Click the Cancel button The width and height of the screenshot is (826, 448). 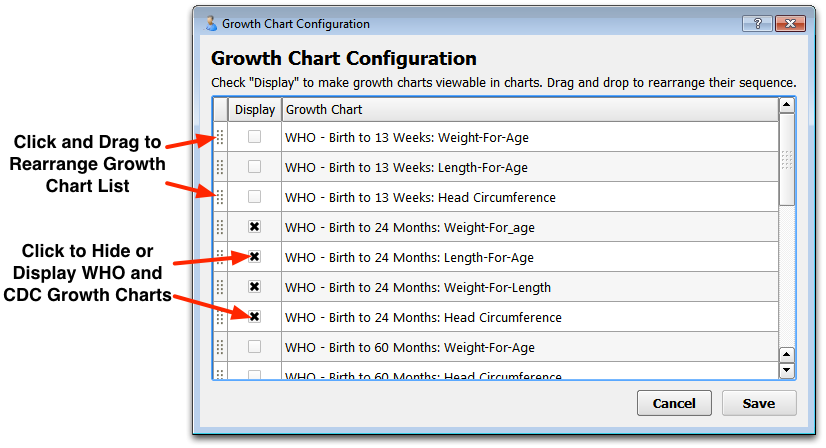pos(674,403)
